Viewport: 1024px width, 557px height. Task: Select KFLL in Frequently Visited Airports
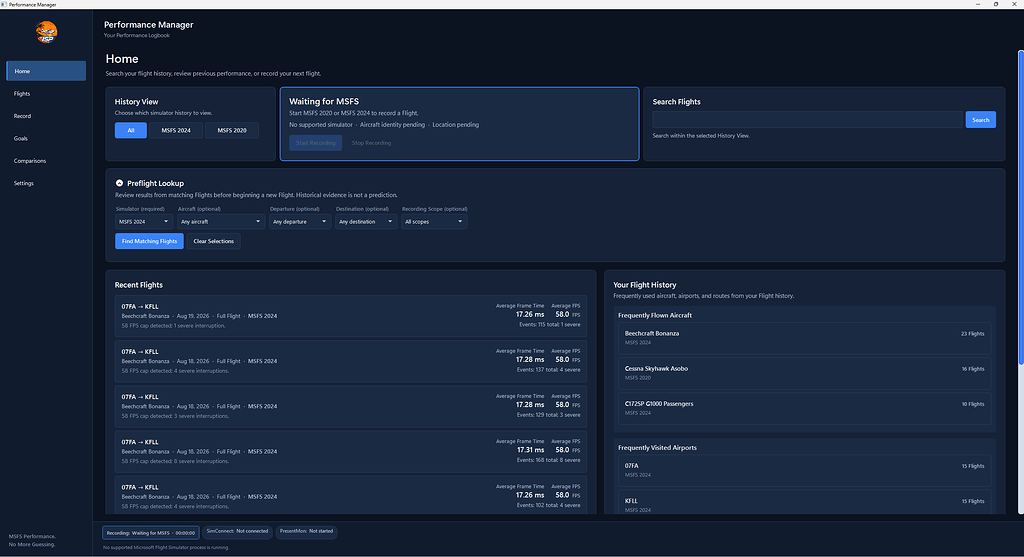pyautogui.click(x=805, y=502)
